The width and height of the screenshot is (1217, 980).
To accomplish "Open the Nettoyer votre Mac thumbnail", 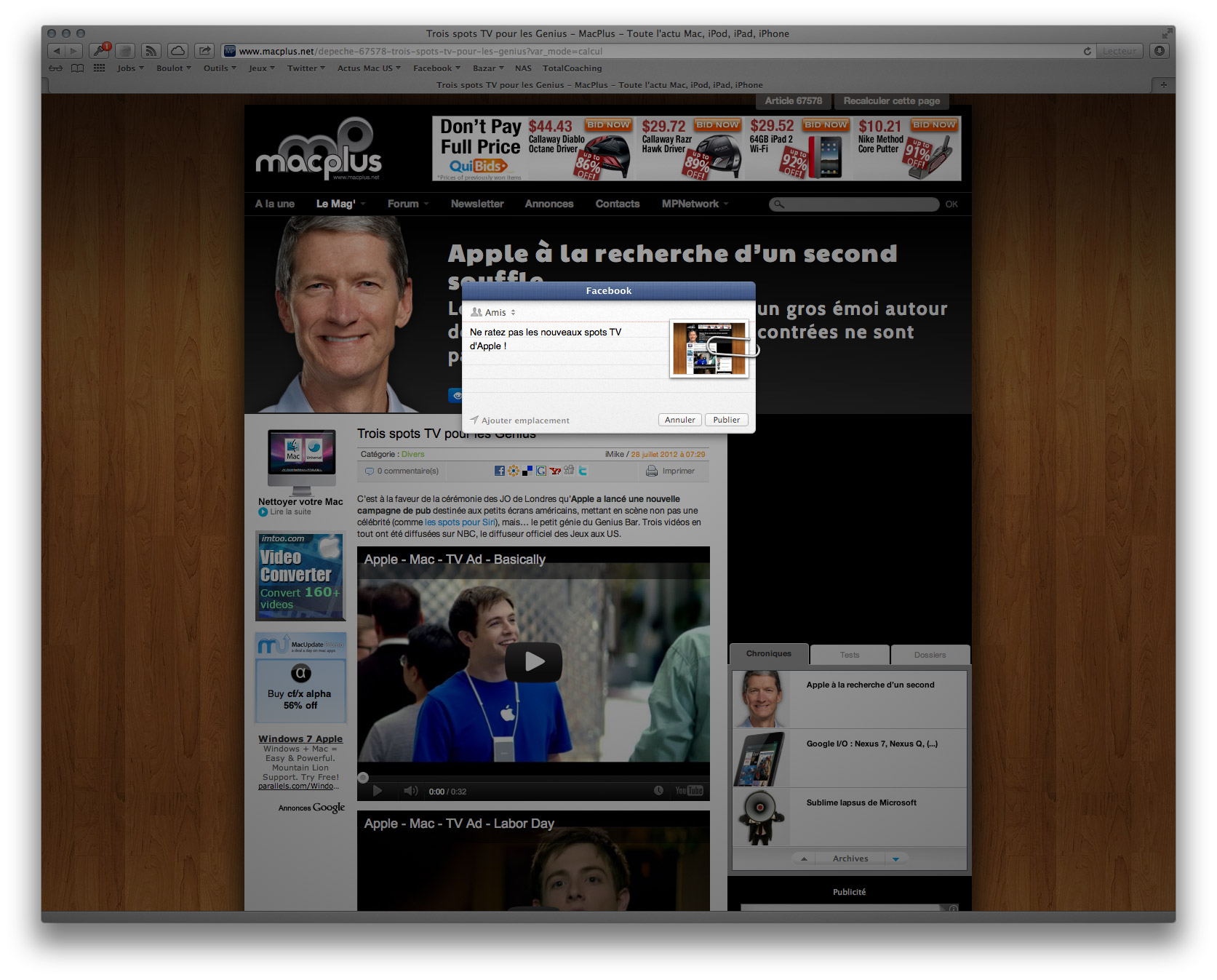I will coord(301,462).
